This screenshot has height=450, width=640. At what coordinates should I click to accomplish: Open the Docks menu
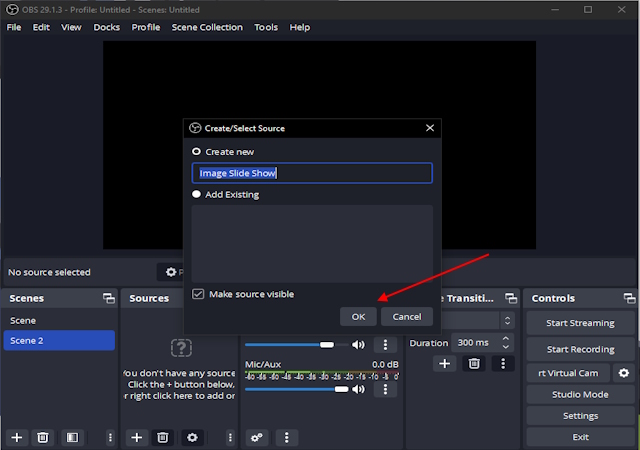tap(107, 27)
